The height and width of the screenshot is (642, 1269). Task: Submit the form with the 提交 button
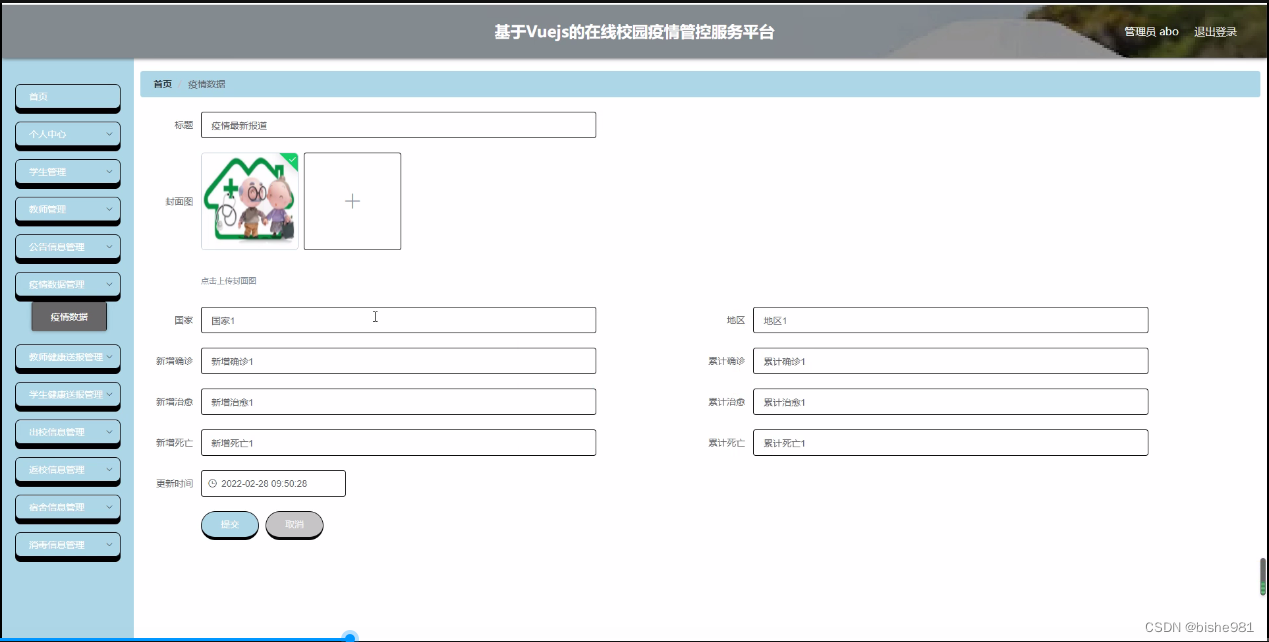click(x=229, y=524)
